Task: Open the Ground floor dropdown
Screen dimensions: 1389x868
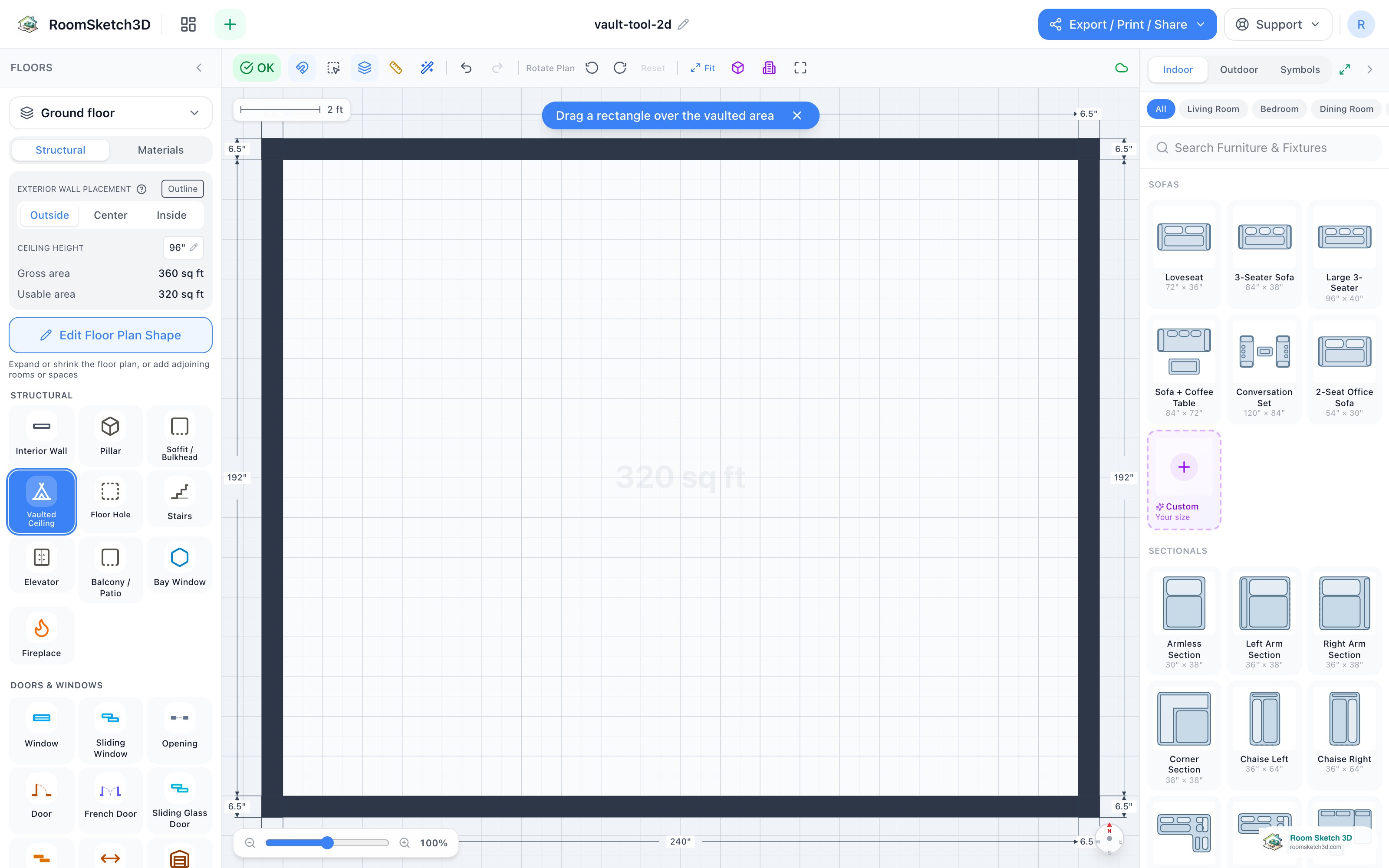Action: click(x=110, y=112)
